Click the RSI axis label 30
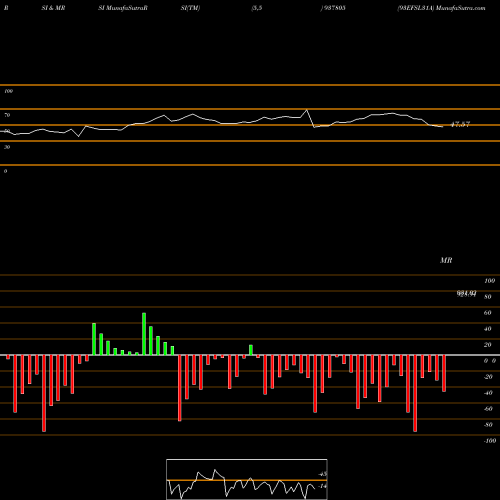The width and height of the screenshot is (500, 500). coord(7,147)
